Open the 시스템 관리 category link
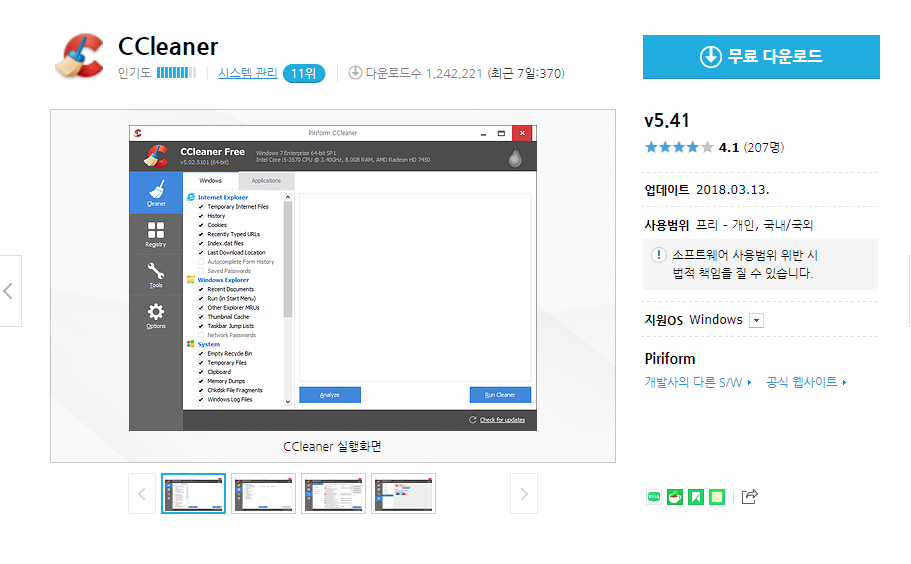Image resolution: width=911 pixels, height=564 pixels. 248,73
